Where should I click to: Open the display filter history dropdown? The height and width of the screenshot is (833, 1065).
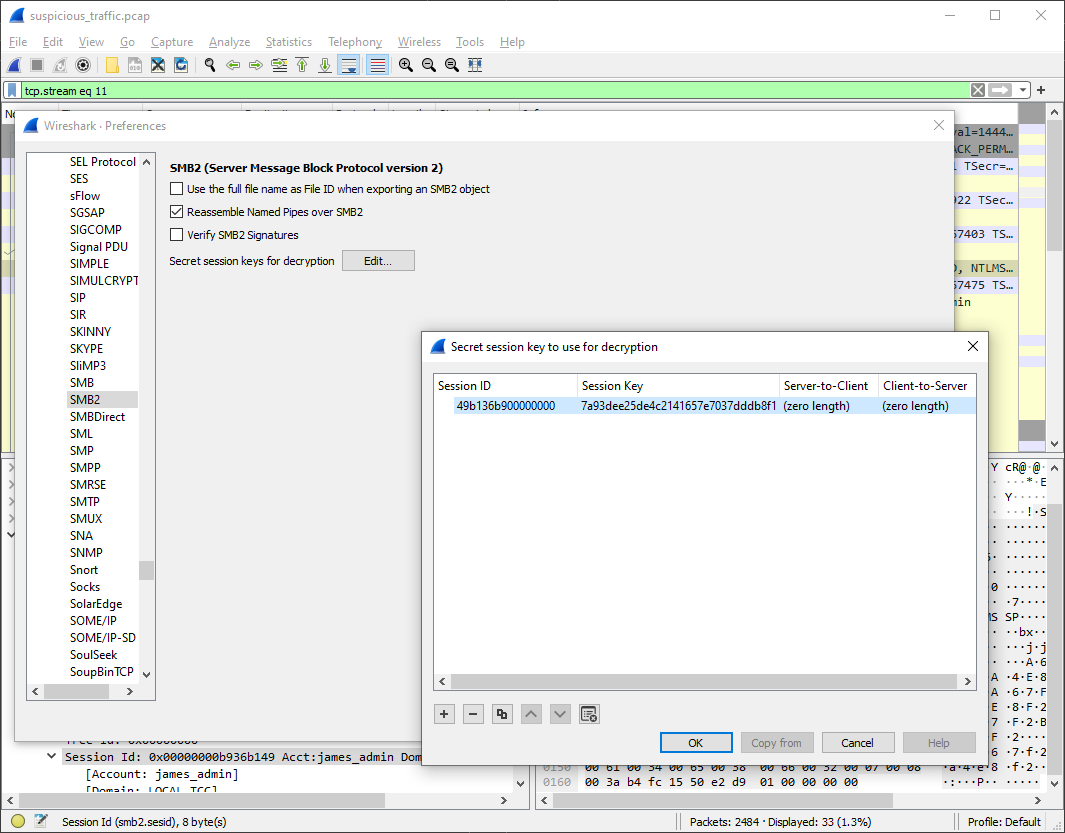[1023, 90]
